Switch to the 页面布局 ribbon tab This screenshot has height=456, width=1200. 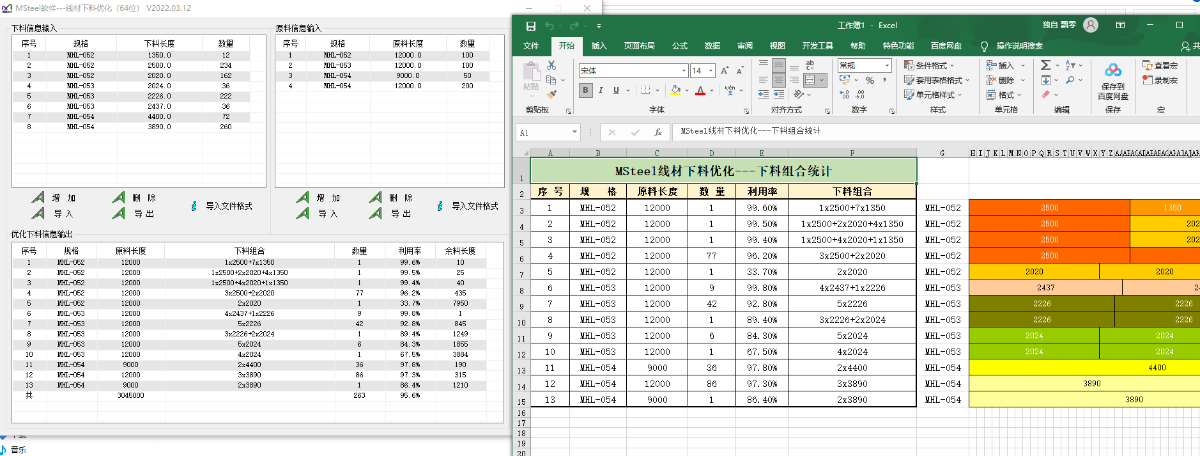pos(638,45)
